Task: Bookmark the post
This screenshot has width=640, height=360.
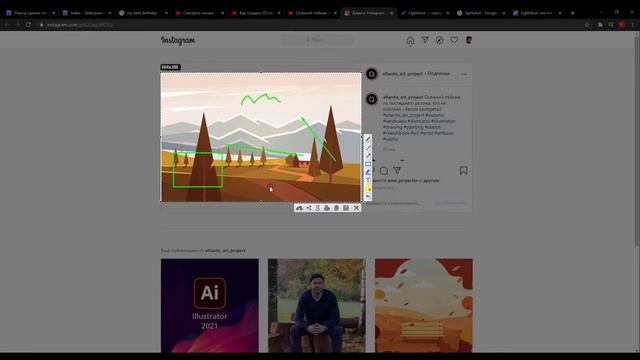Action: click(463, 171)
